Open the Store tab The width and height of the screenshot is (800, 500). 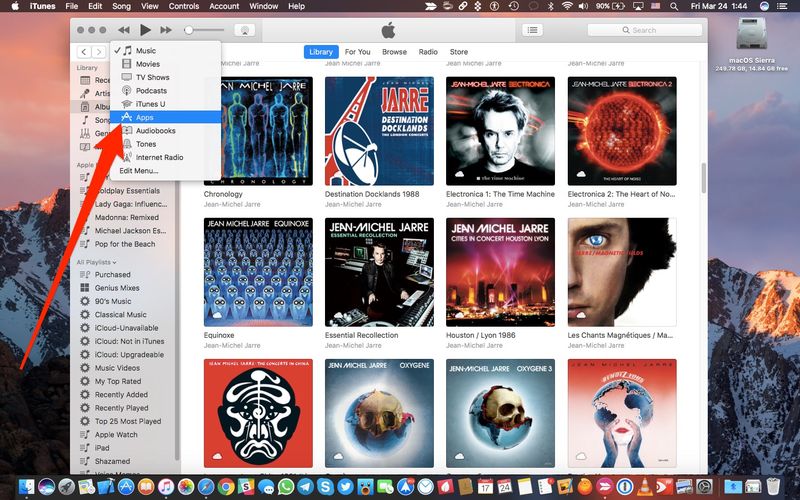459,52
